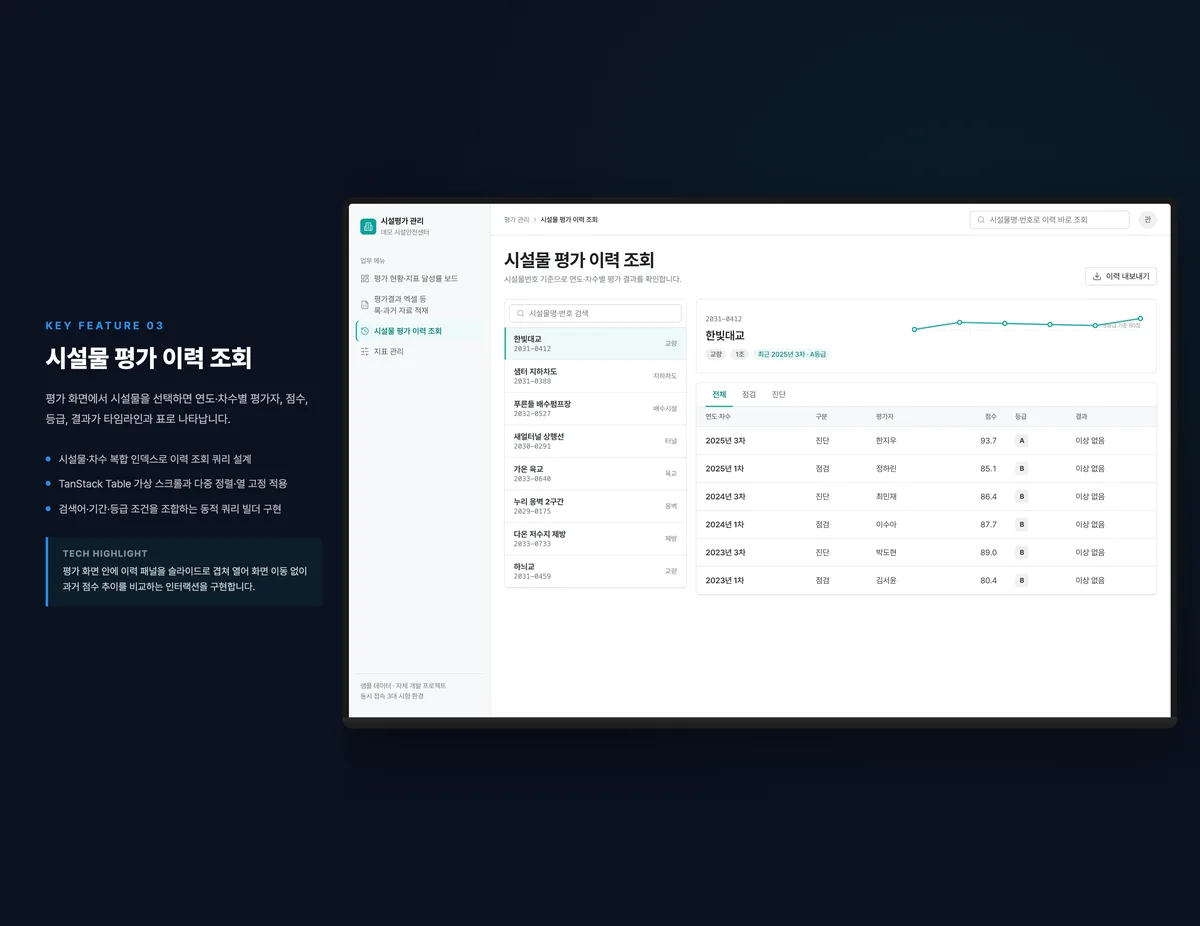
Task: Click the score 93.7 cell
Action: coord(988,441)
